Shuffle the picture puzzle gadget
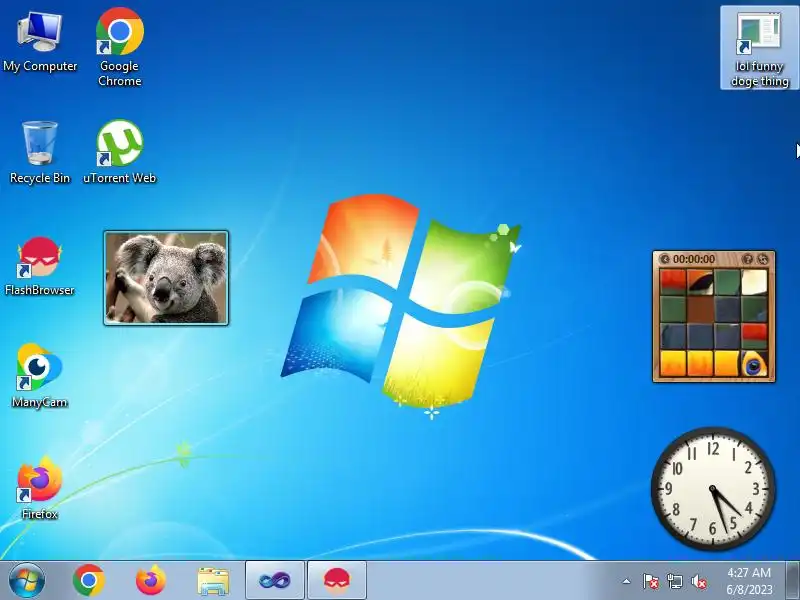Screen dimensions: 800x600 click(763, 259)
